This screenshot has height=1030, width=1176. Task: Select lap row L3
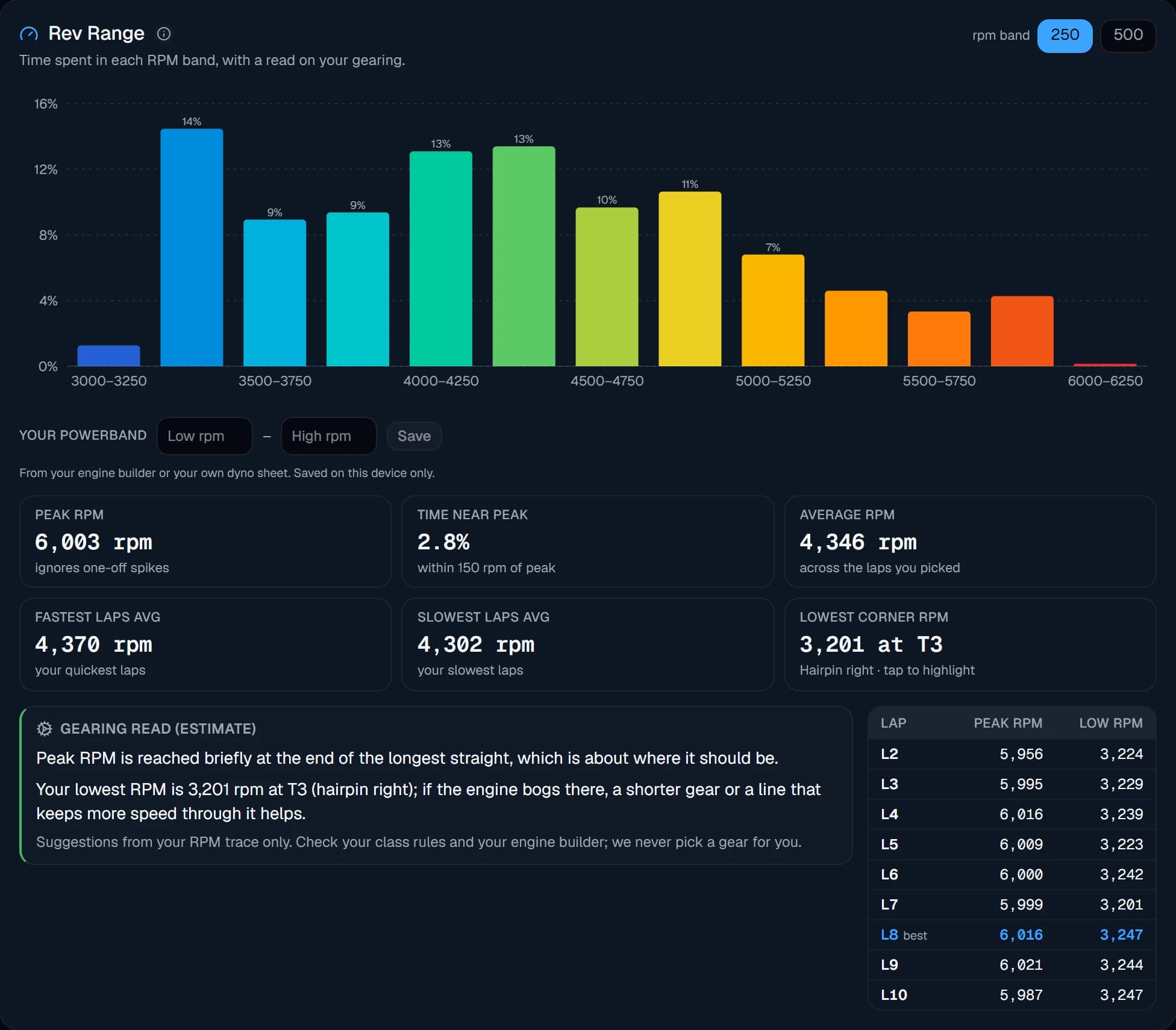pyautogui.click(x=1012, y=784)
